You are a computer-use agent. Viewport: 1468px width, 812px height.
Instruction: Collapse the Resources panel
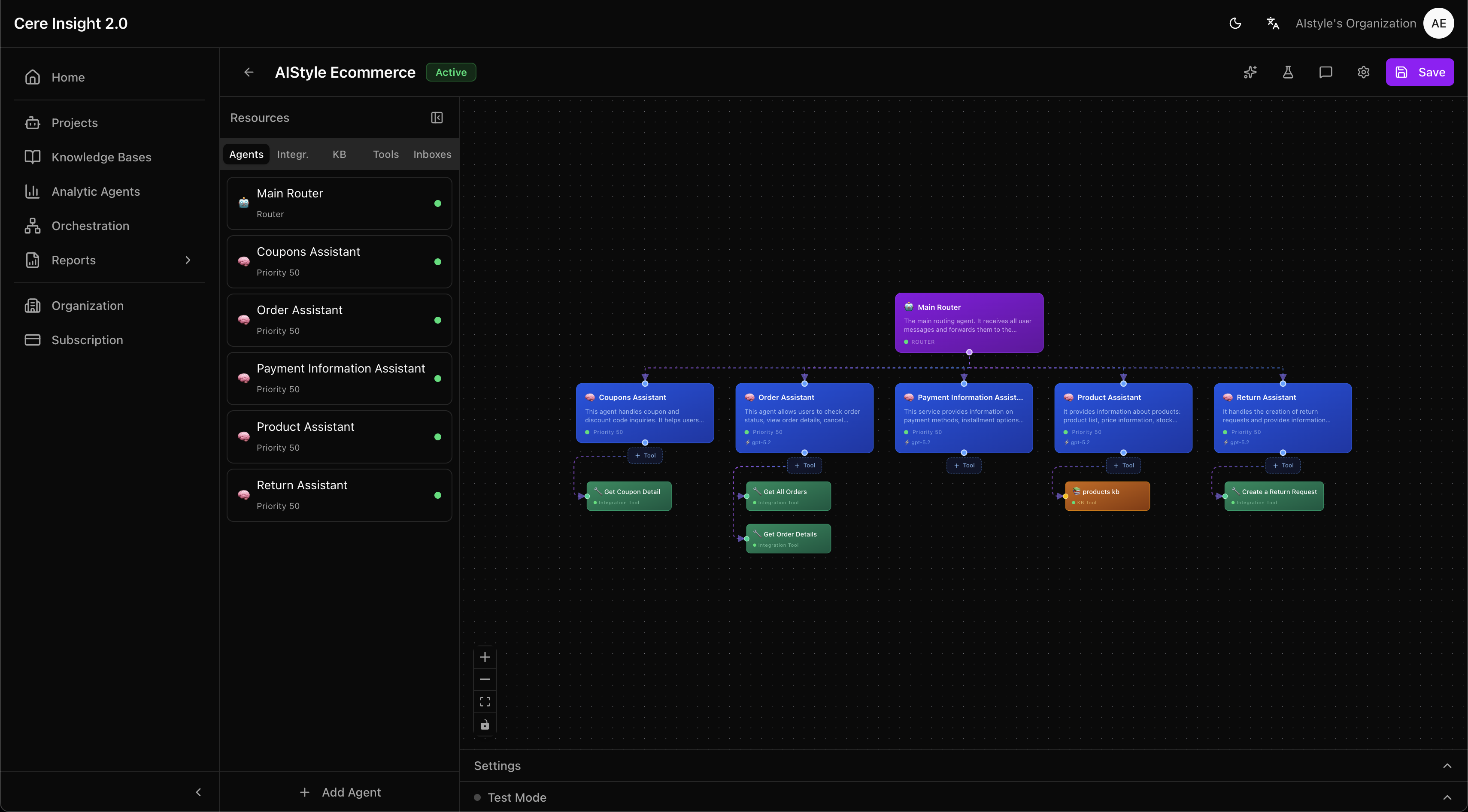pos(437,118)
